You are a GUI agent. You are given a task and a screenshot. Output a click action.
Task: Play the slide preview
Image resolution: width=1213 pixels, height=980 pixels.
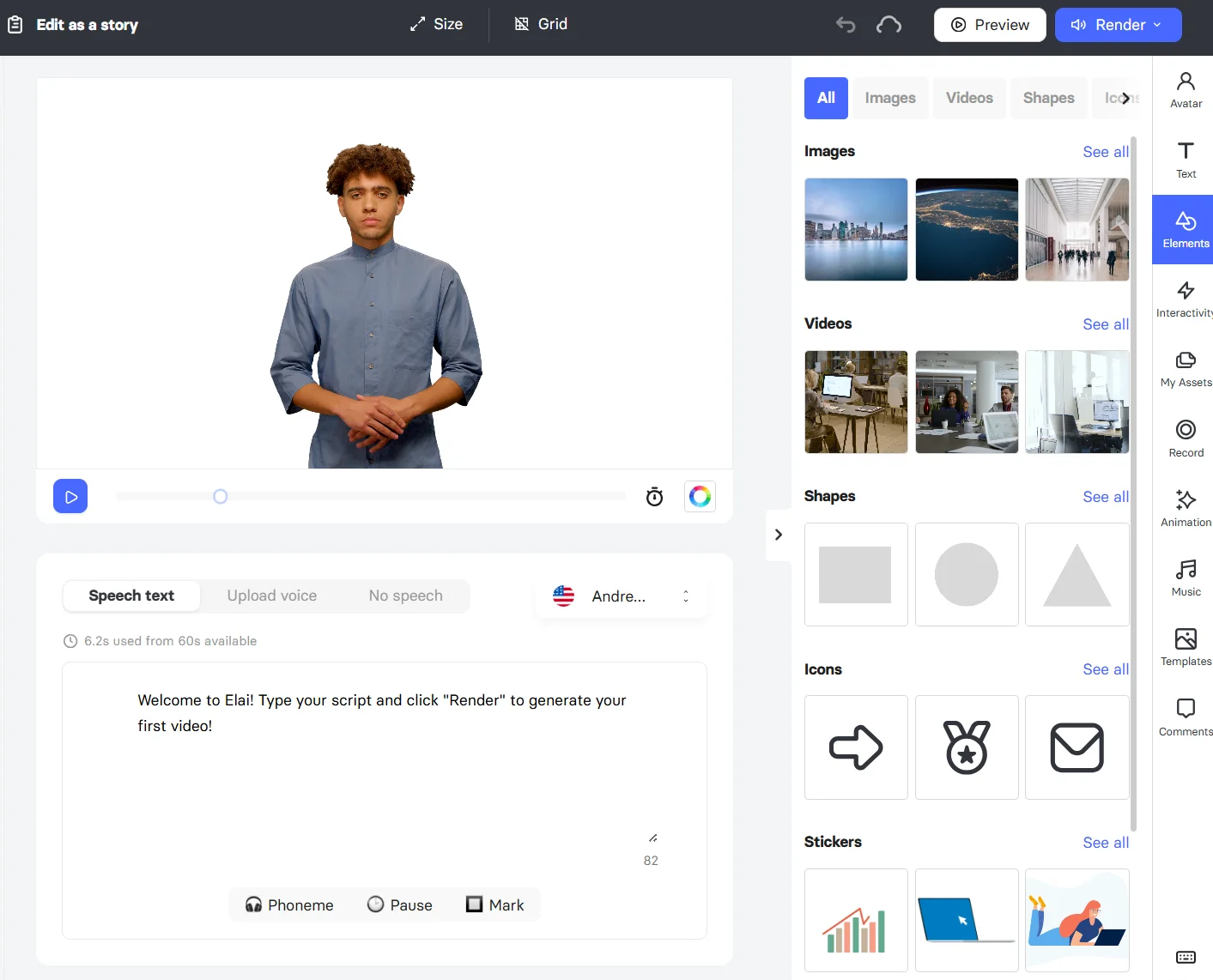point(70,496)
